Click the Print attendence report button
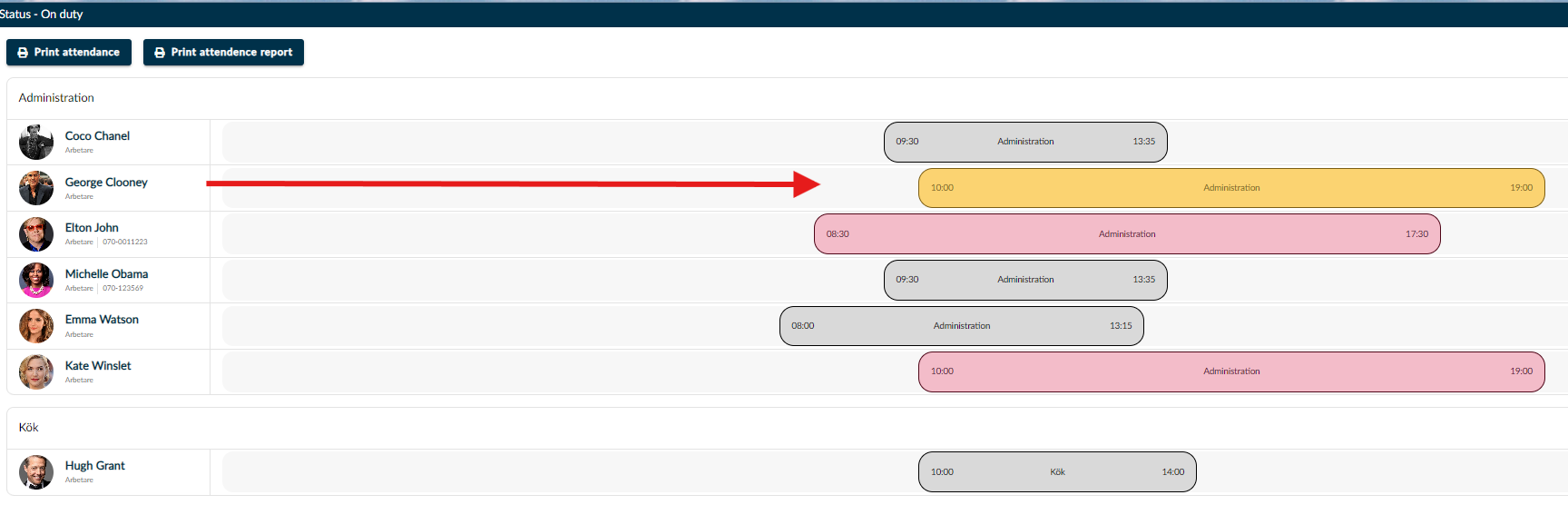This screenshot has width=1568, height=505. pyautogui.click(x=223, y=53)
